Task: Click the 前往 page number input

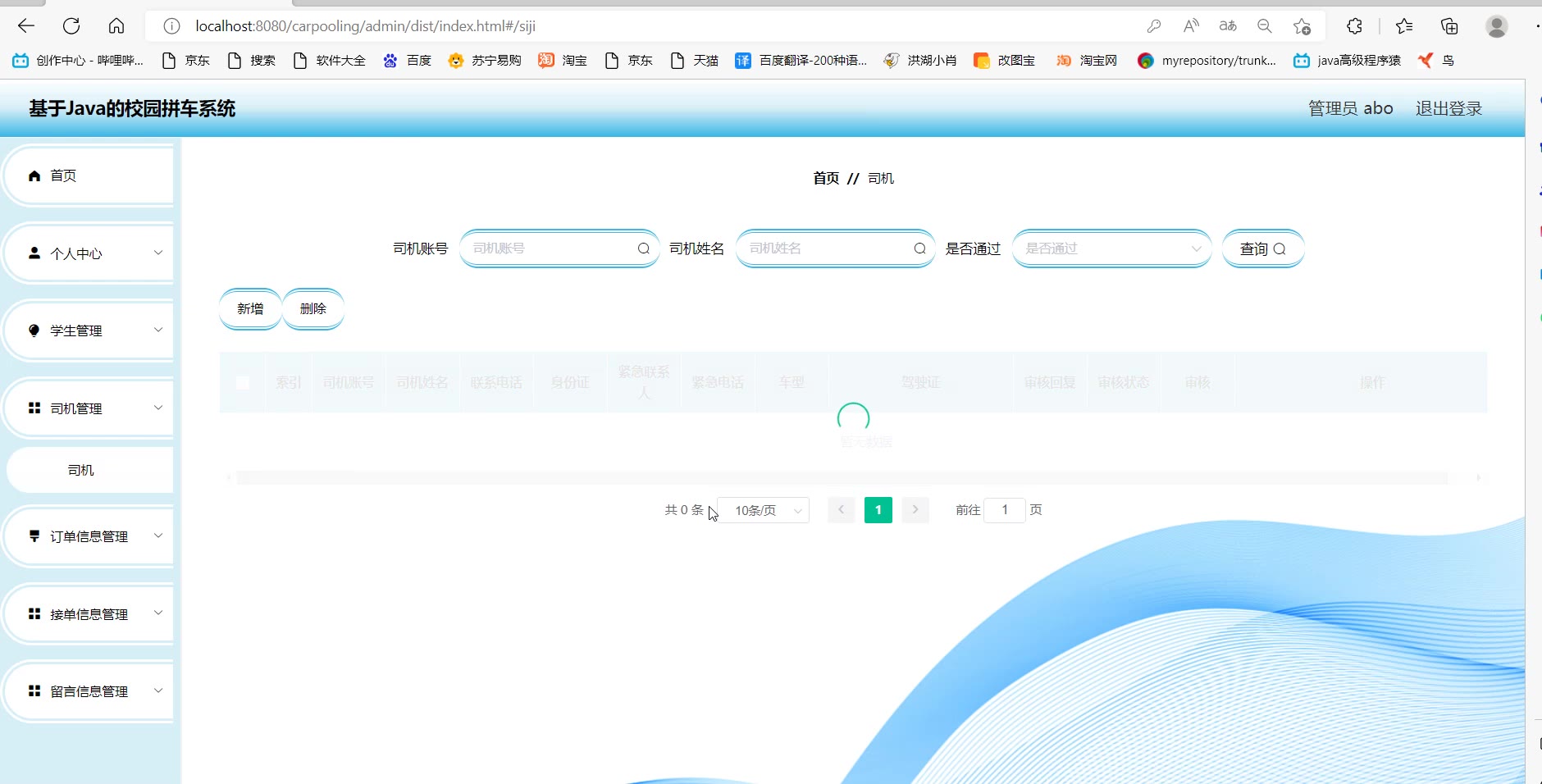Action: click(1004, 510)
